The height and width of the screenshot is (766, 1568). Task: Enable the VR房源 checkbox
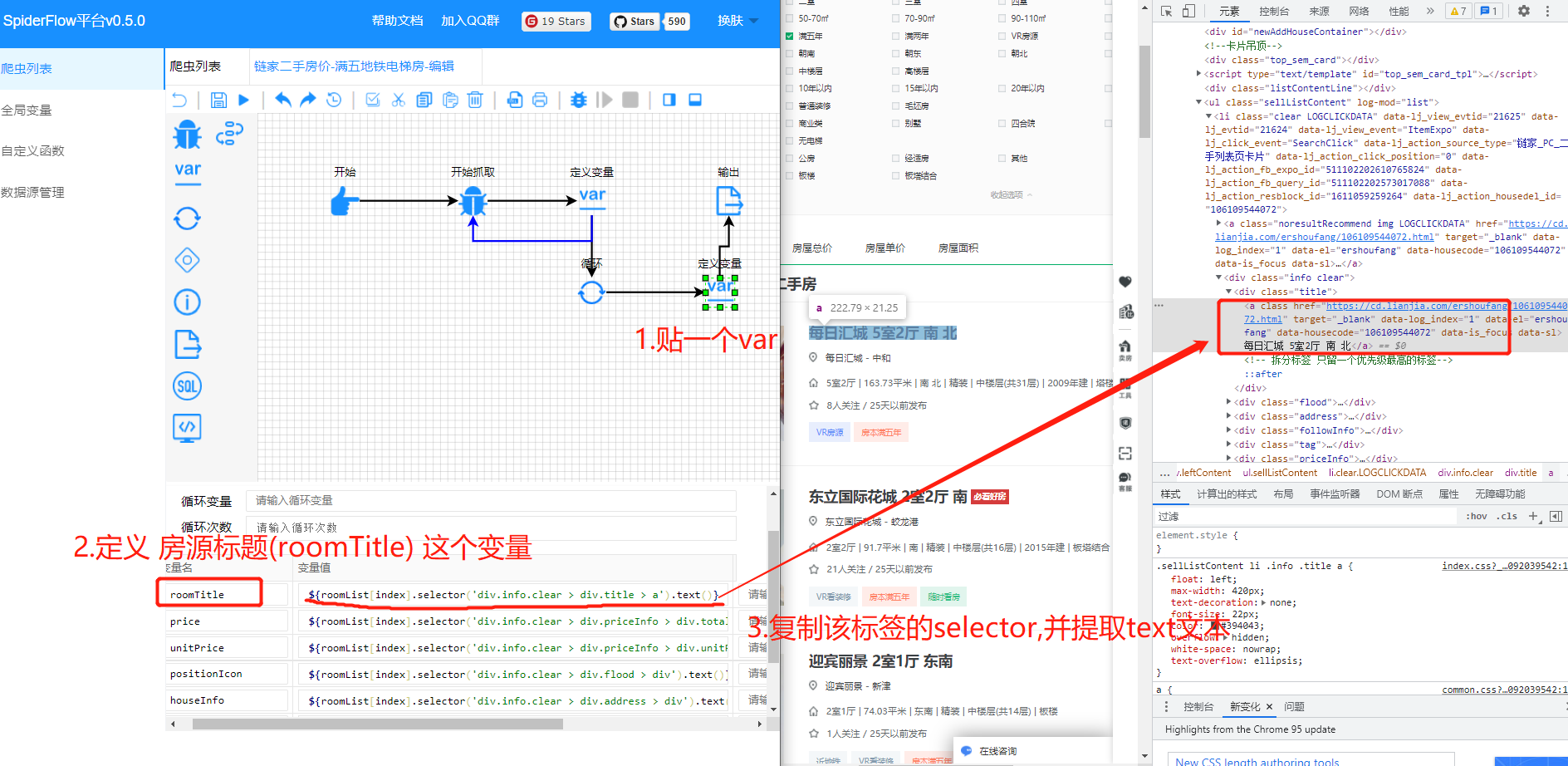pyautogui.click(x=1002, y=36)
